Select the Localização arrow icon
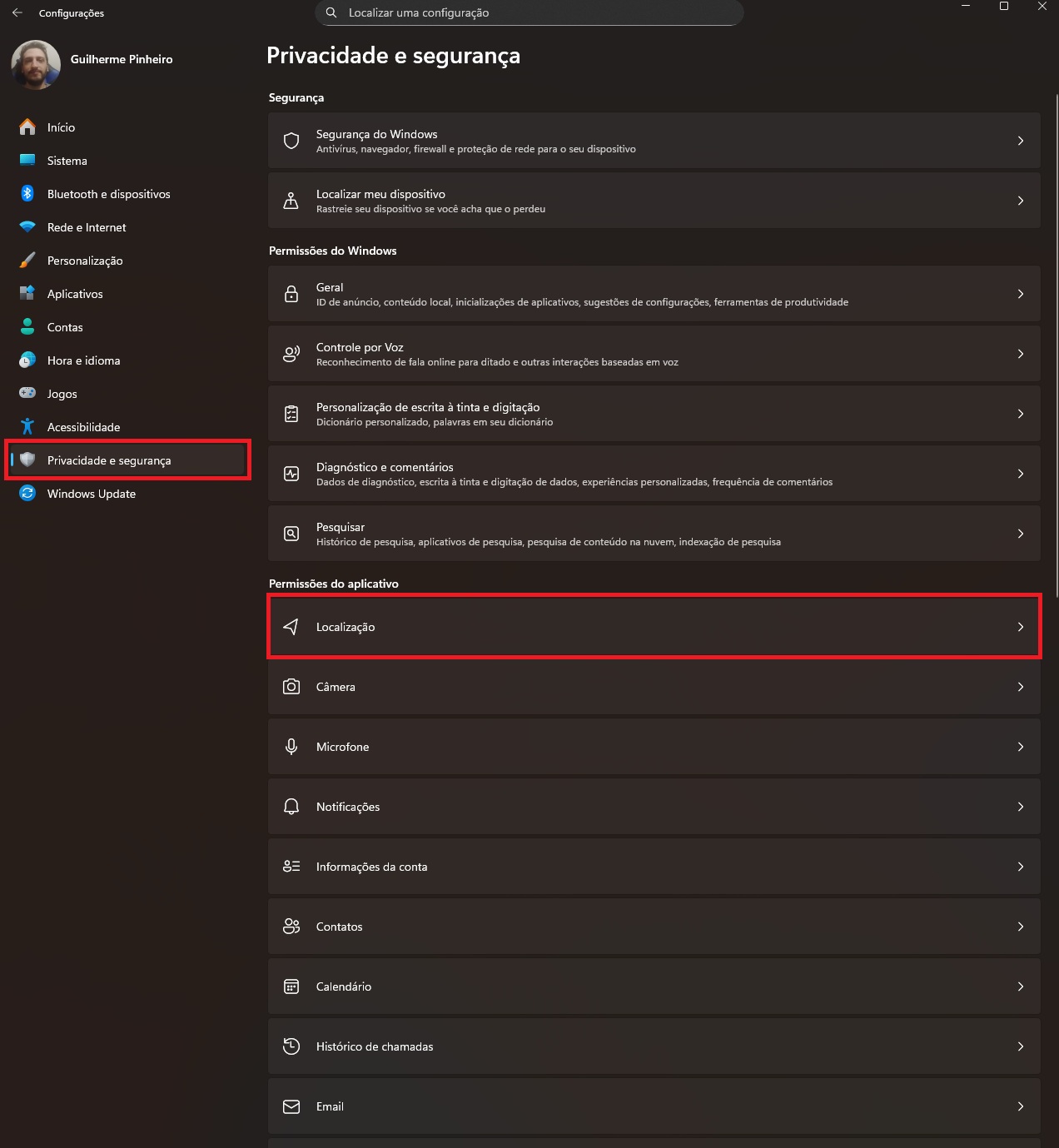The image size is (1059, 1148). (x=291, y=627)
